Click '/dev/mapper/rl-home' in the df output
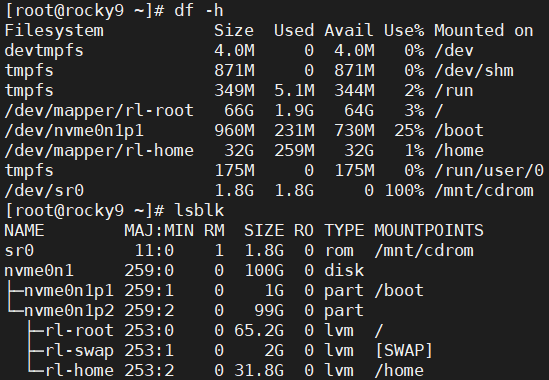This screenshot has width=549, height=380. (x=99, y=151)
